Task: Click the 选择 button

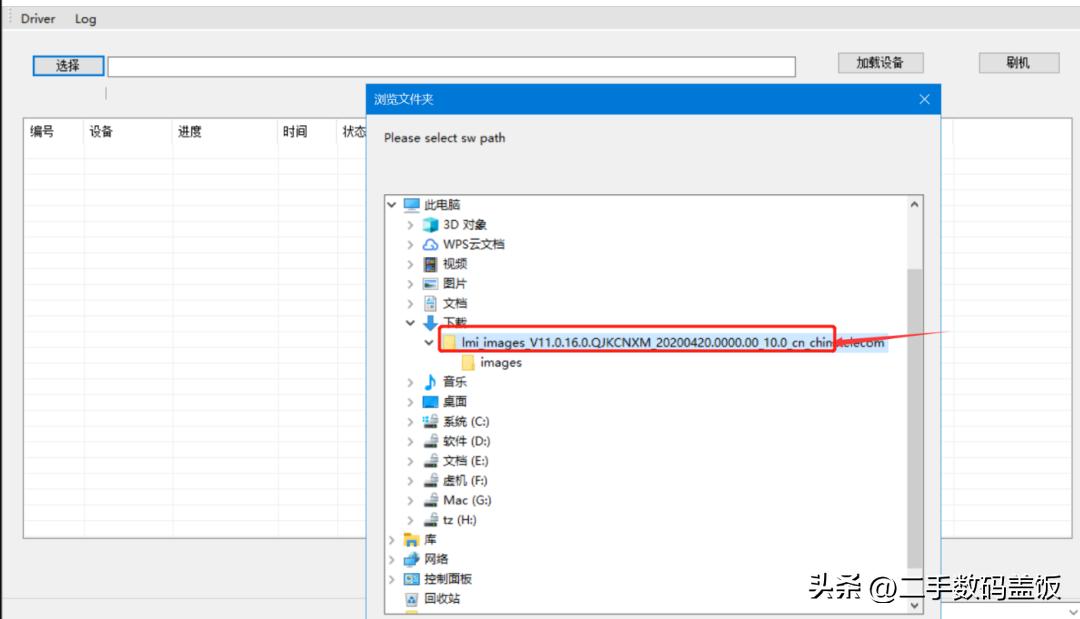Action: pos(68,65)
